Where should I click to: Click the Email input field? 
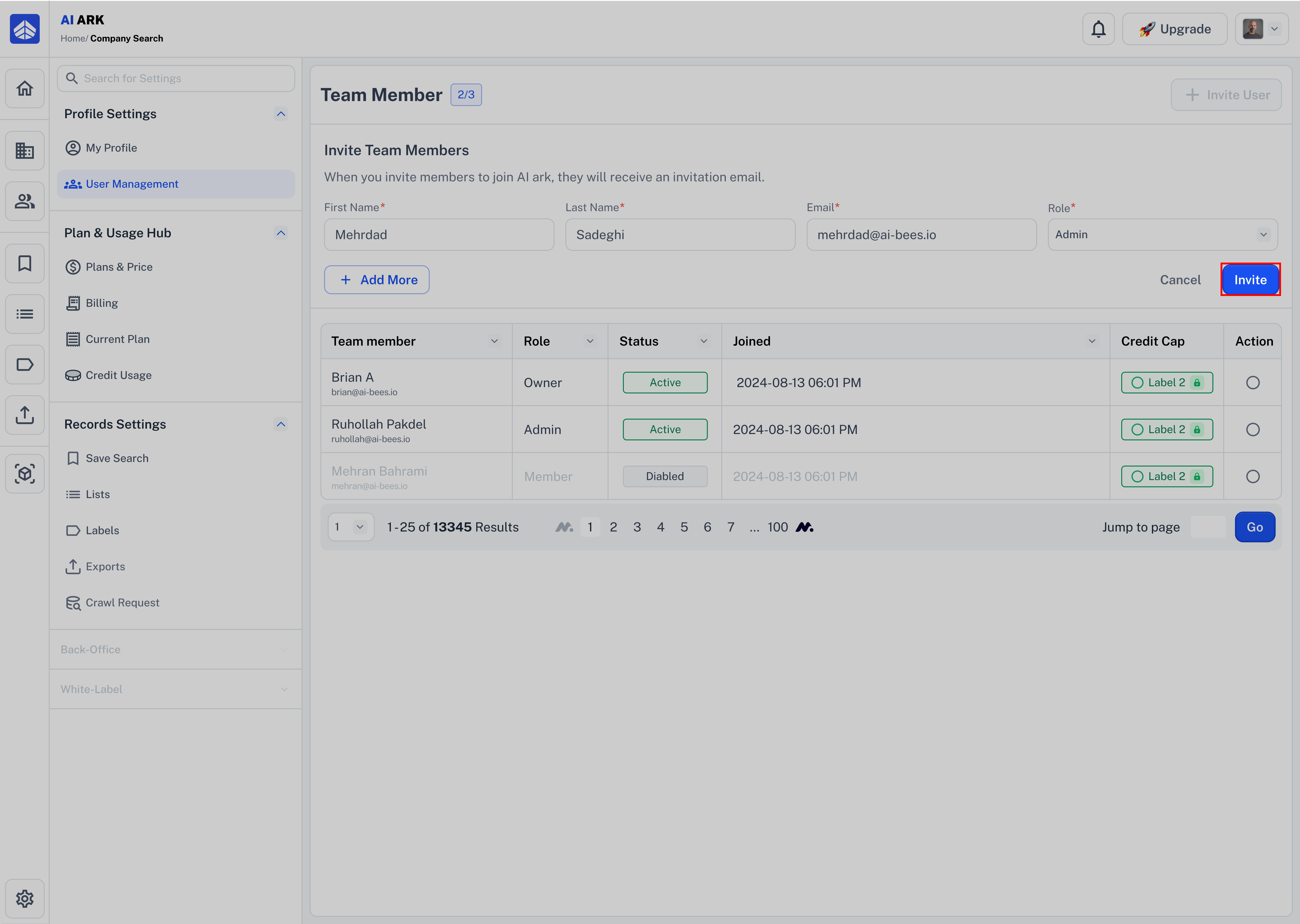pyautogui.click(x=922, y=234)
